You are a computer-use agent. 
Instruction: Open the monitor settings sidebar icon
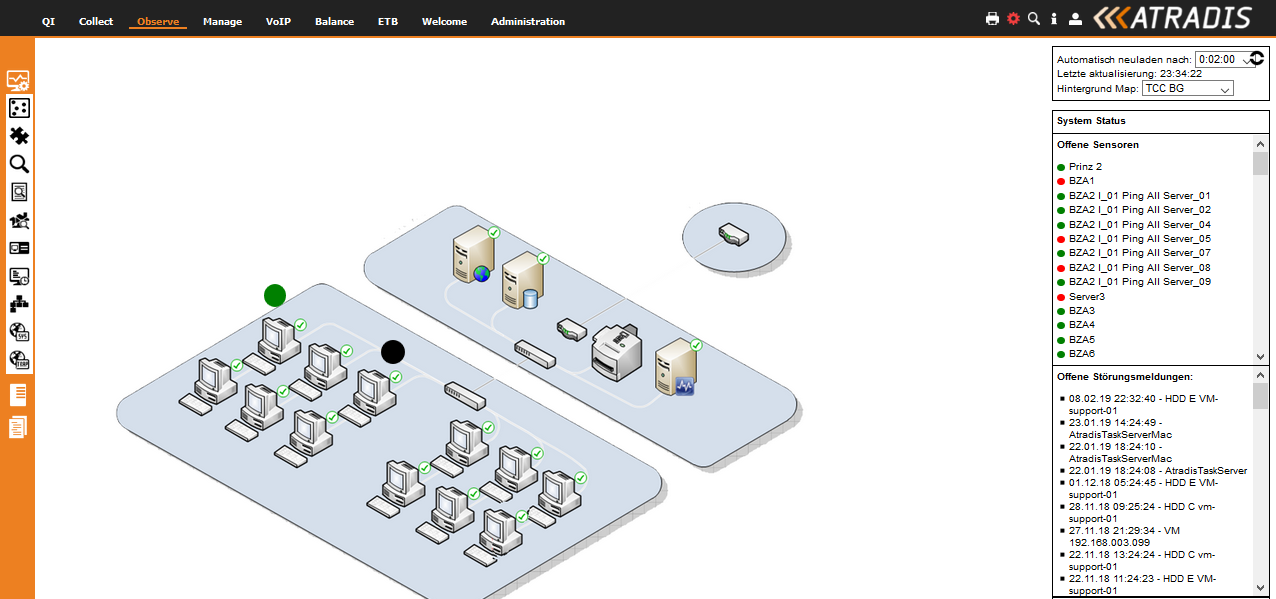click(x=18, y=81)
